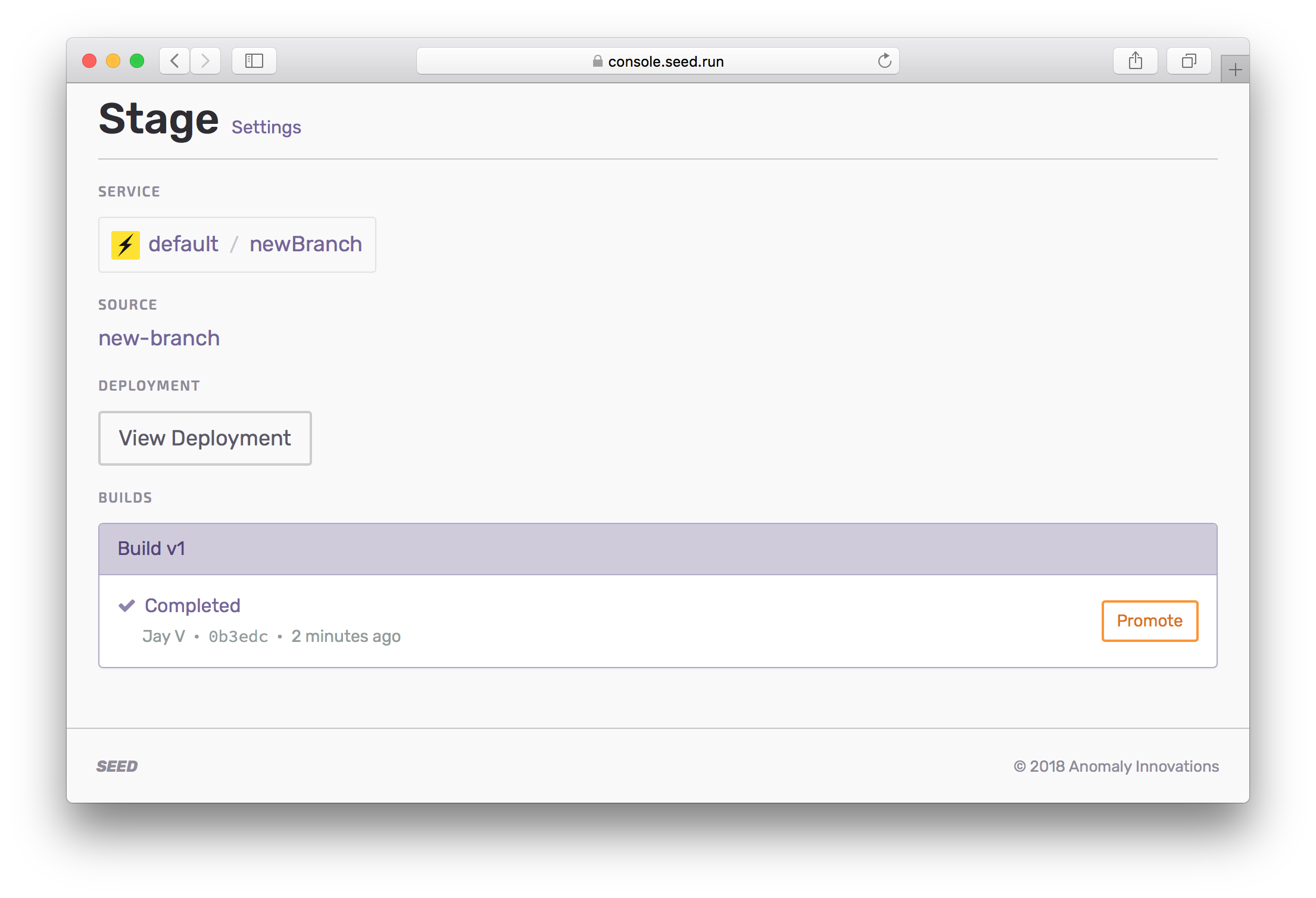The width and height of the screenshot is (1316, 898).
Task: Open the Build v1 header
Action: click(151, 548)
